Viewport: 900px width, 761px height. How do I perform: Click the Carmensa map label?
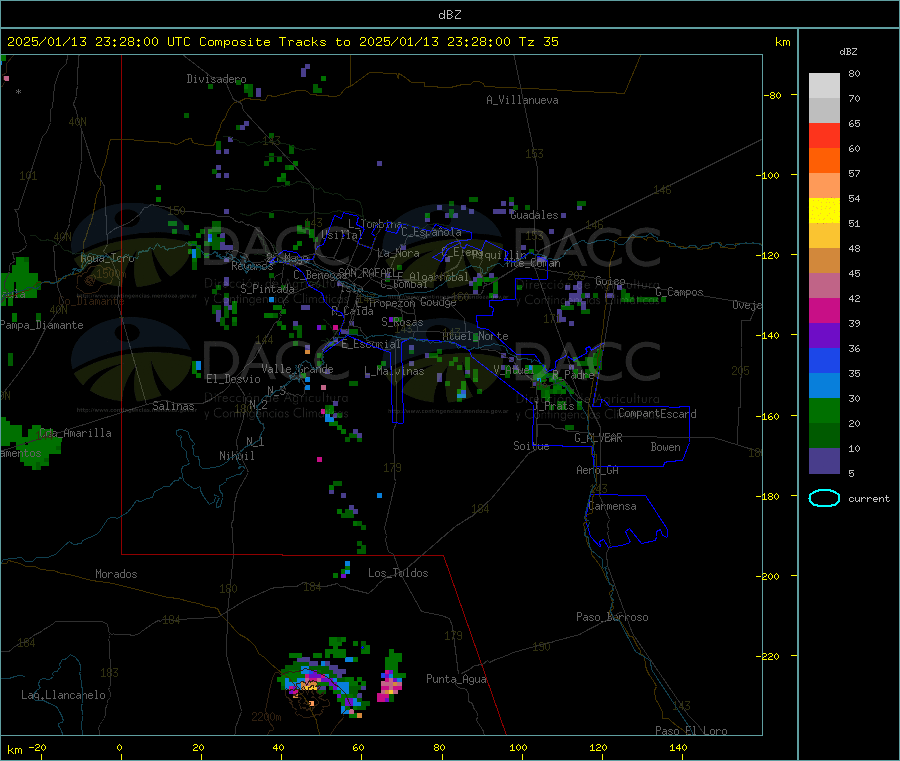(612, 506)
